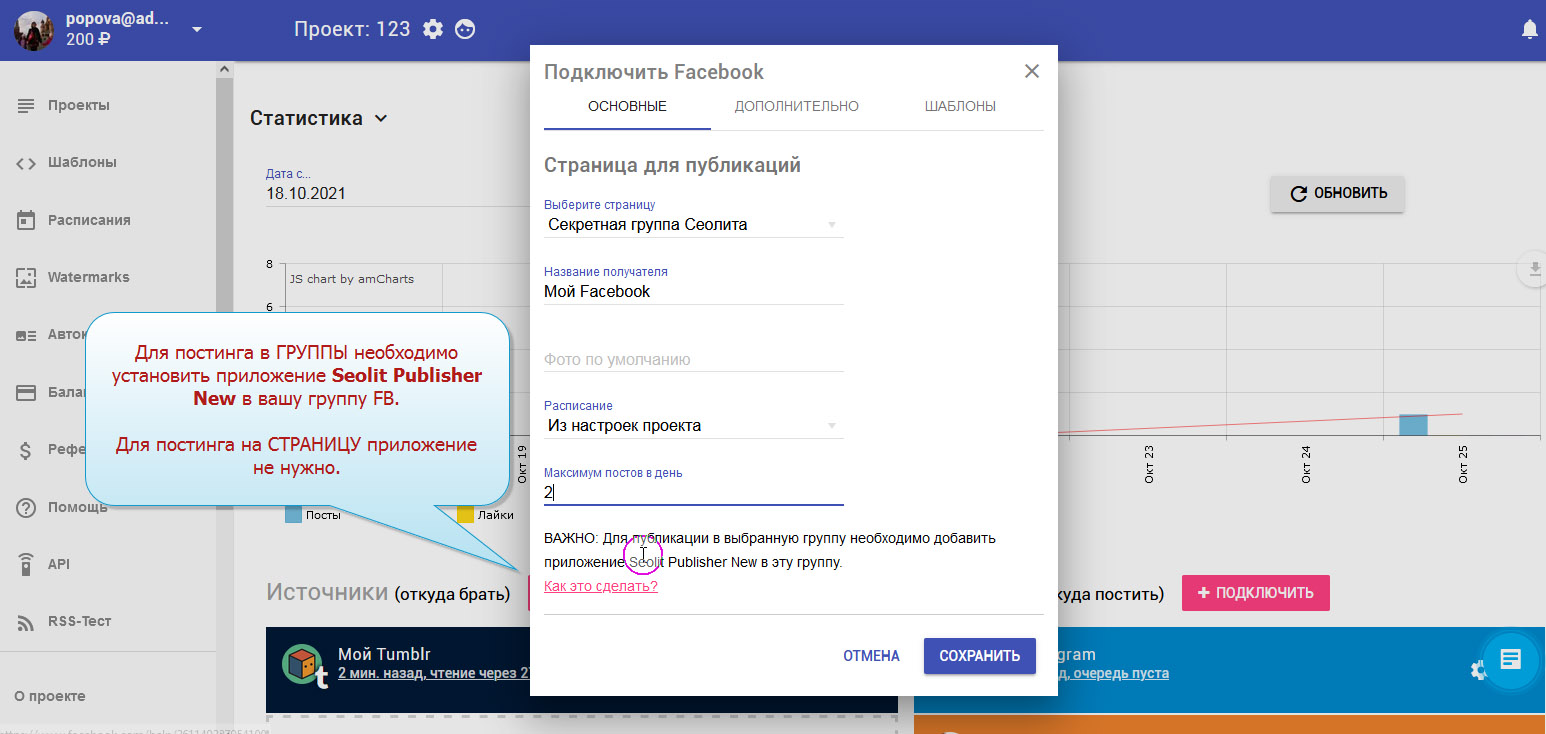Image resolution: width=1546 pixels, height=734 pixels.
Task: Click the RSS-Тест feed icon
Action: [x=26, y=622]
